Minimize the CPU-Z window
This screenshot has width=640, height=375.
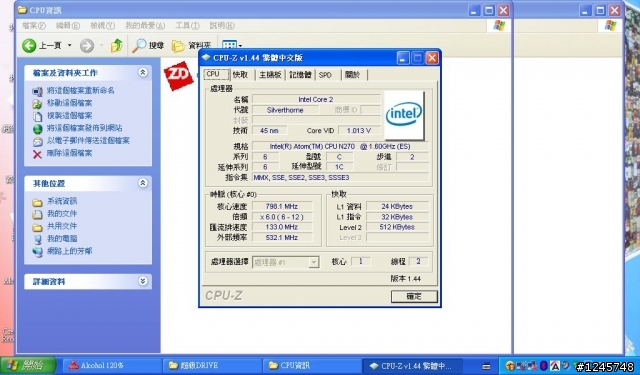pos(402,58)
